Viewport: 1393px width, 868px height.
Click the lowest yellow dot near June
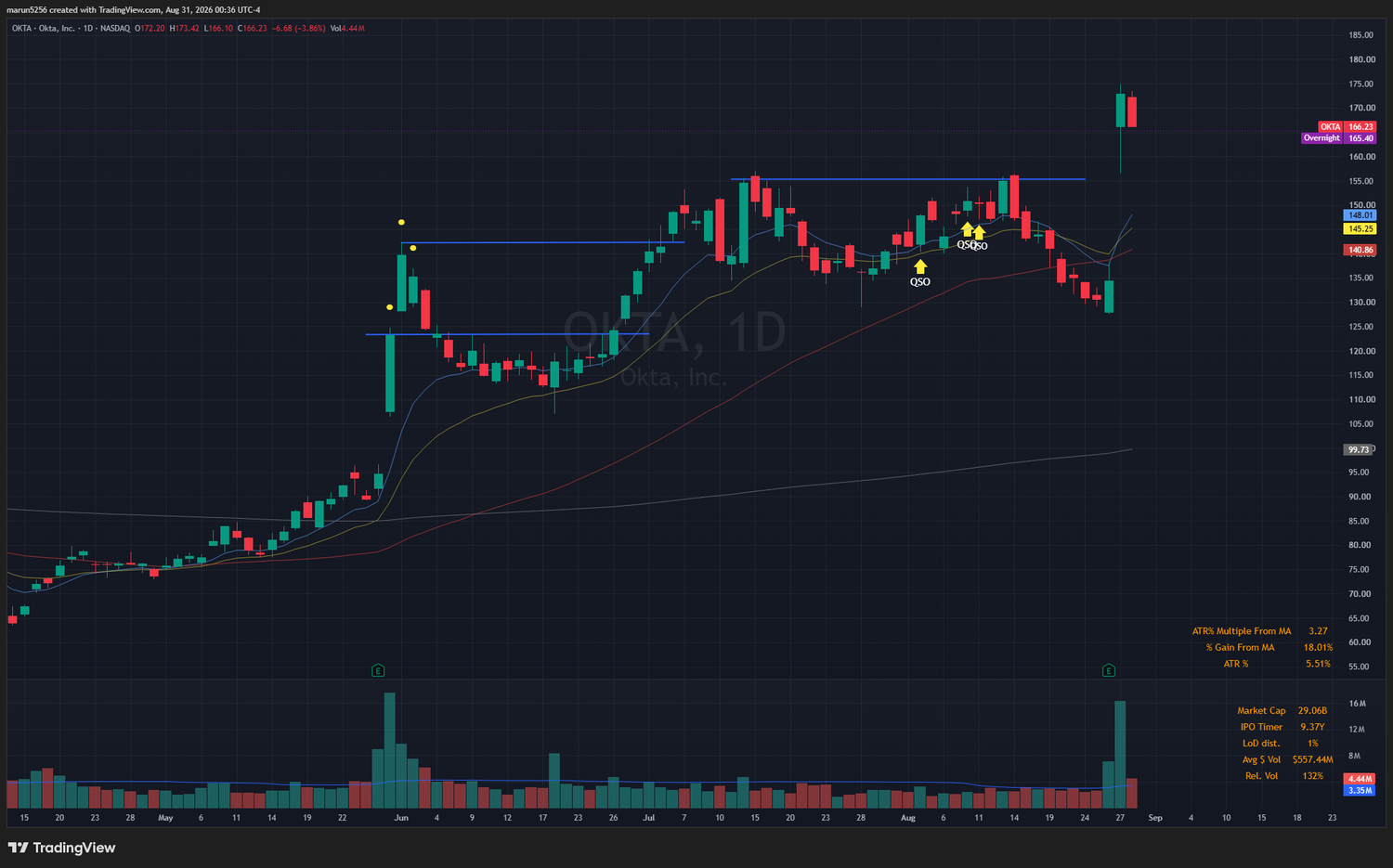389,307
